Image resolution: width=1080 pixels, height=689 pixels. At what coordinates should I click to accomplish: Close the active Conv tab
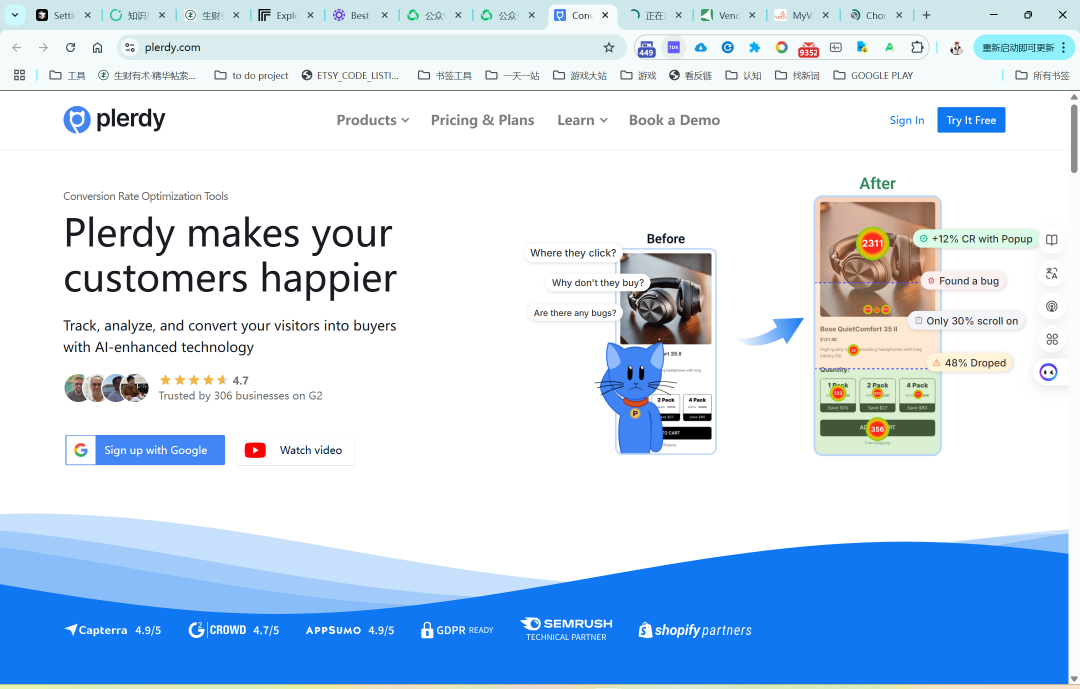[605, 15]
